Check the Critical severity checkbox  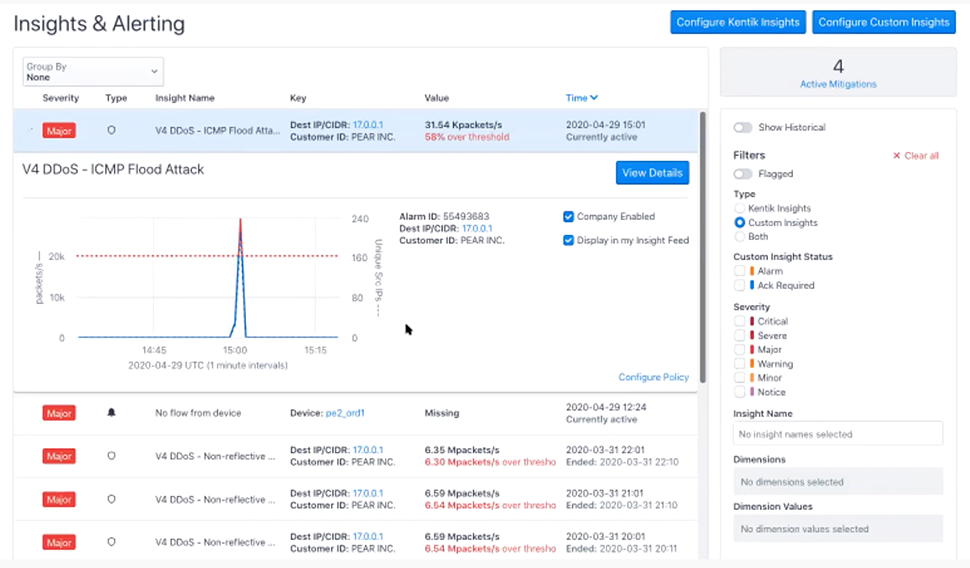(739, 321)
